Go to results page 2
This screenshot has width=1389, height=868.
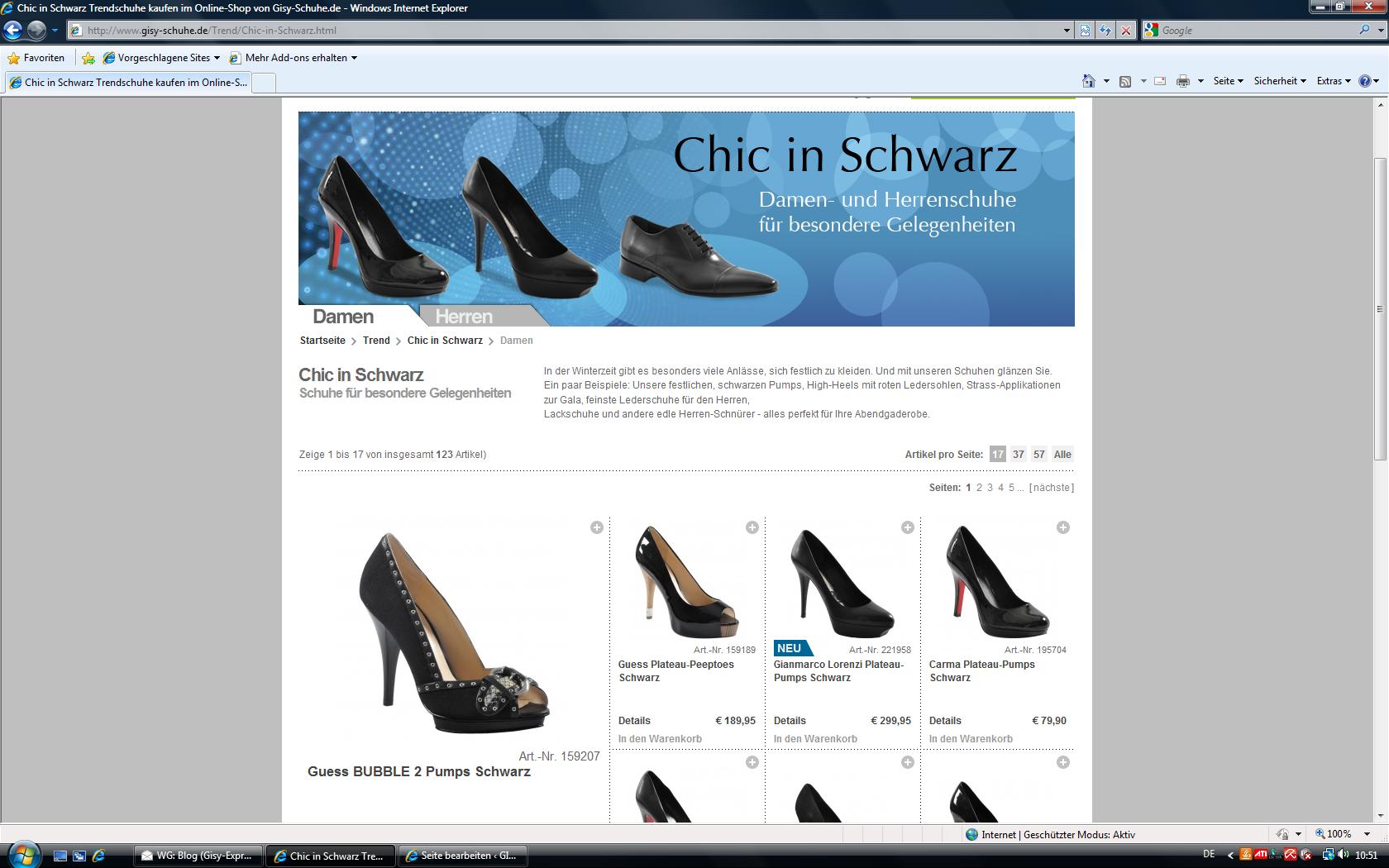pyautogui.click(x=979, y=488)
